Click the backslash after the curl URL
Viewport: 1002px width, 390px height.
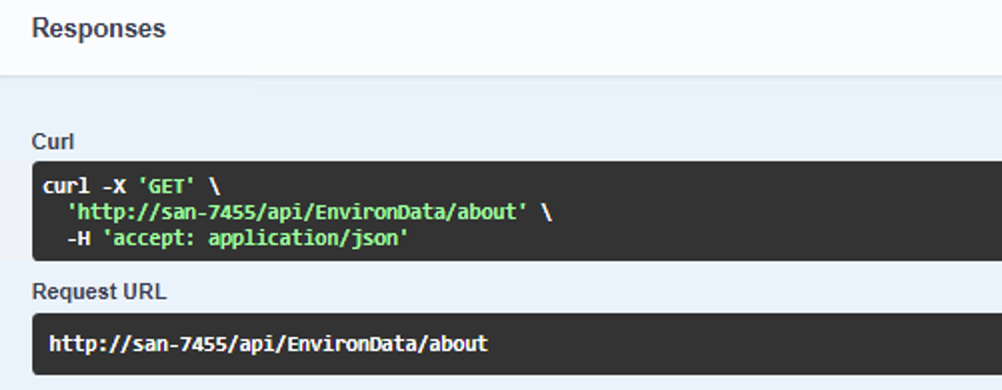coord(546,212)
